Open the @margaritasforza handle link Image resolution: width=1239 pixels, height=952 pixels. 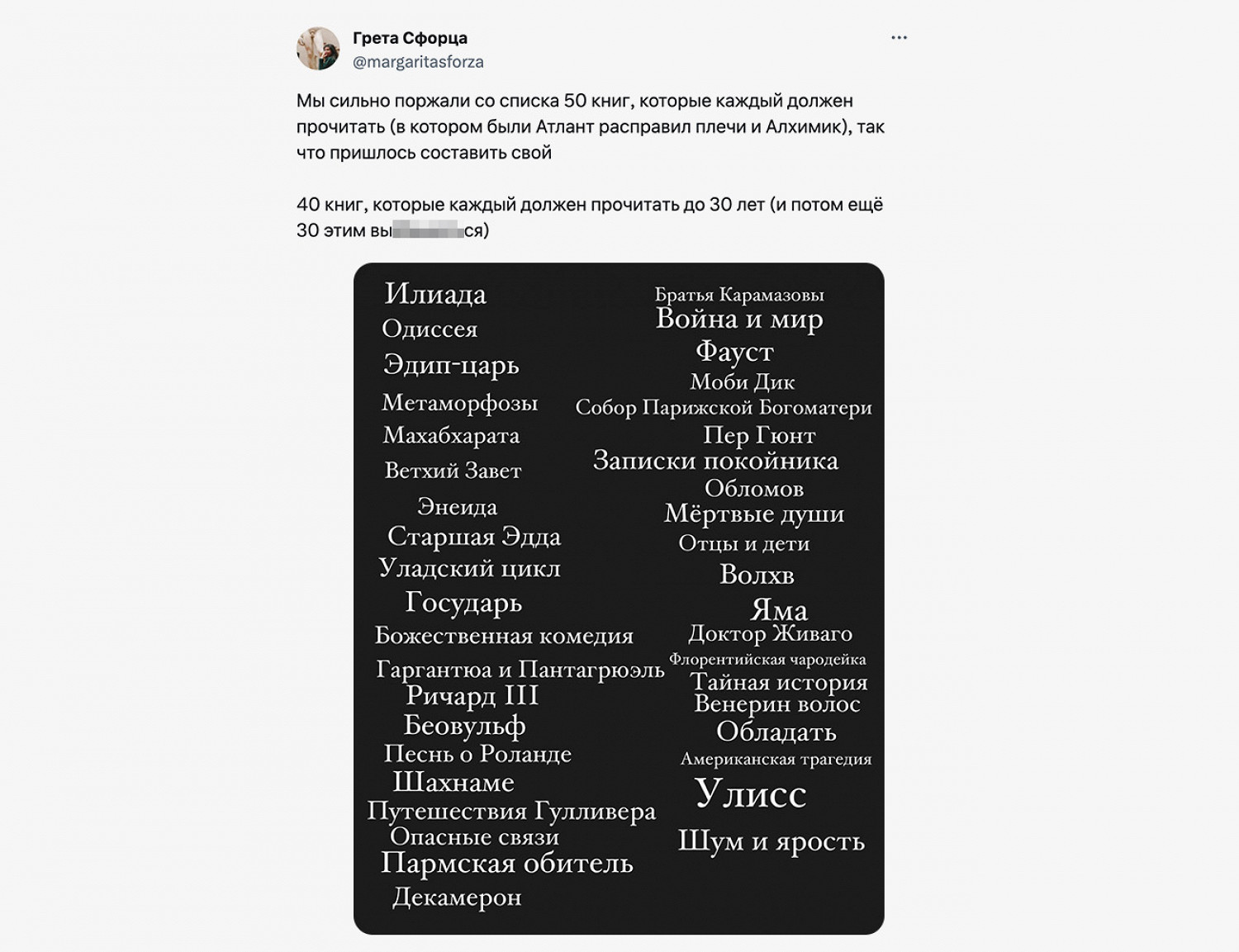click(x=418, y=62)
